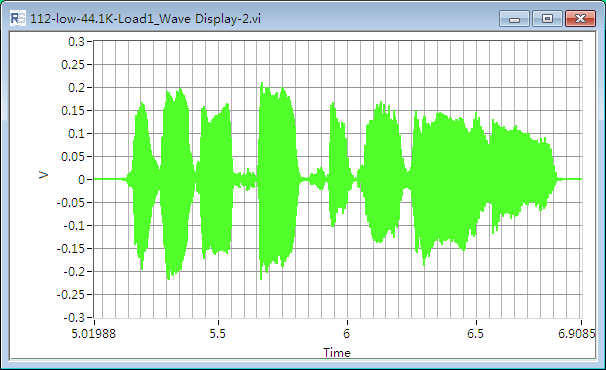Select the X-axis label 5.5

coord(218,334)
